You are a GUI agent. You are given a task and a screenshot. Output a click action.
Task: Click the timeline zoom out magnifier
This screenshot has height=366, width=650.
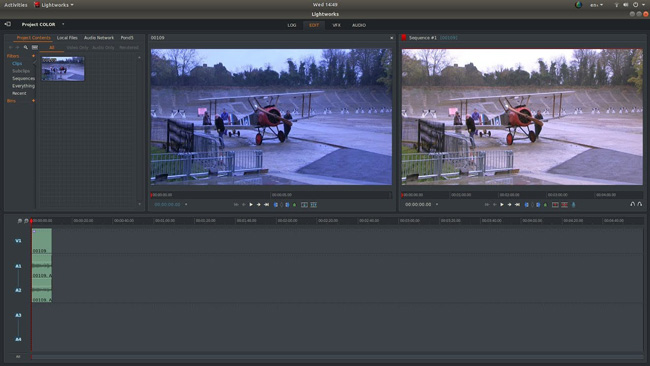(19, 221)
